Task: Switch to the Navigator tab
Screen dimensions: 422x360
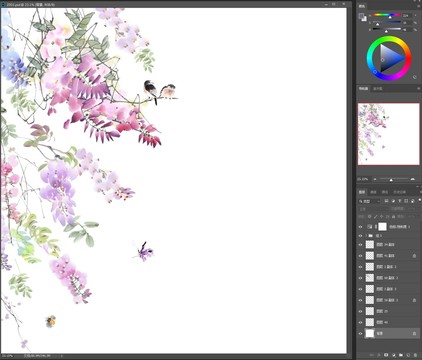Action: click(363, 89)
